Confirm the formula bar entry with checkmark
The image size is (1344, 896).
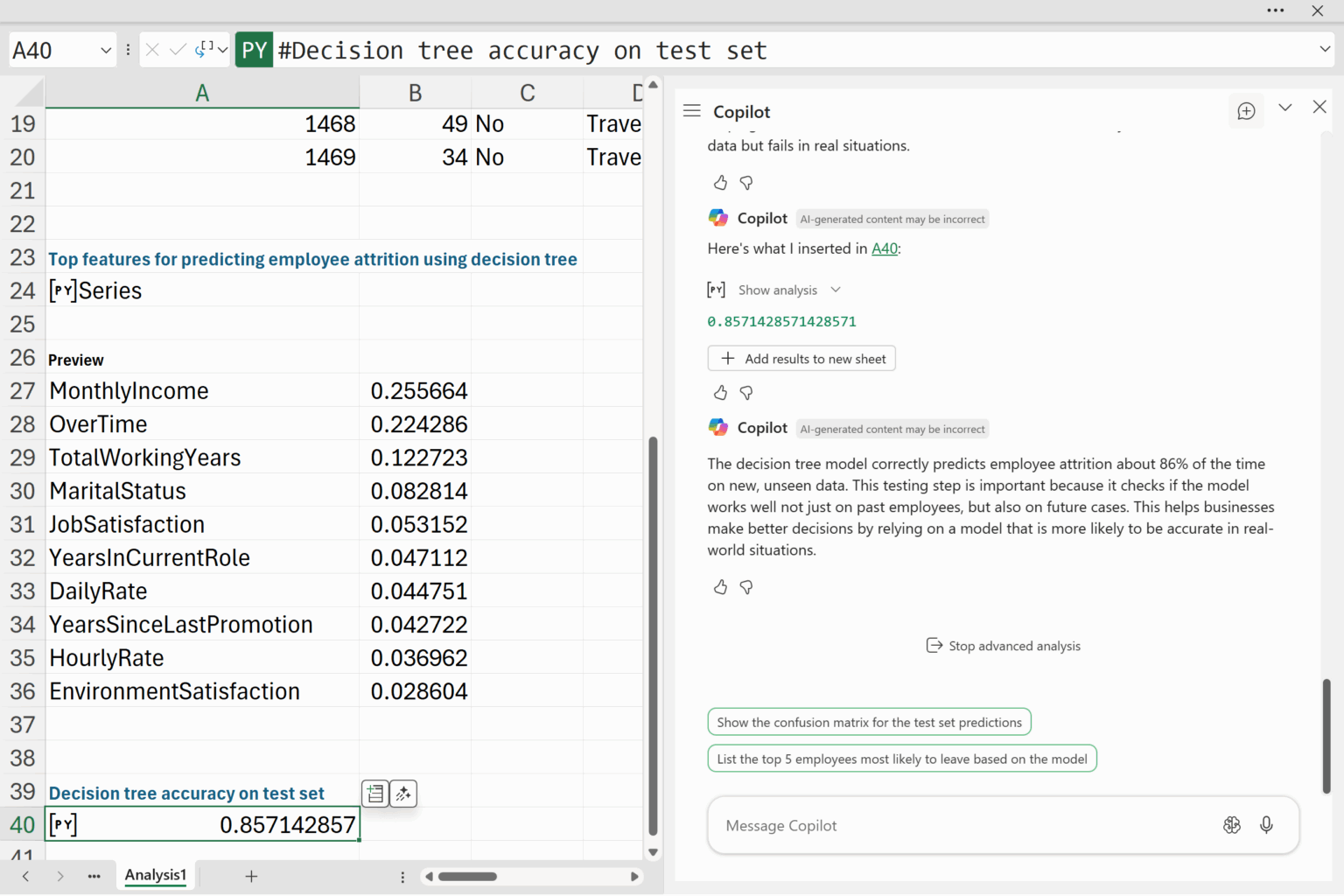tap(178, 50)
